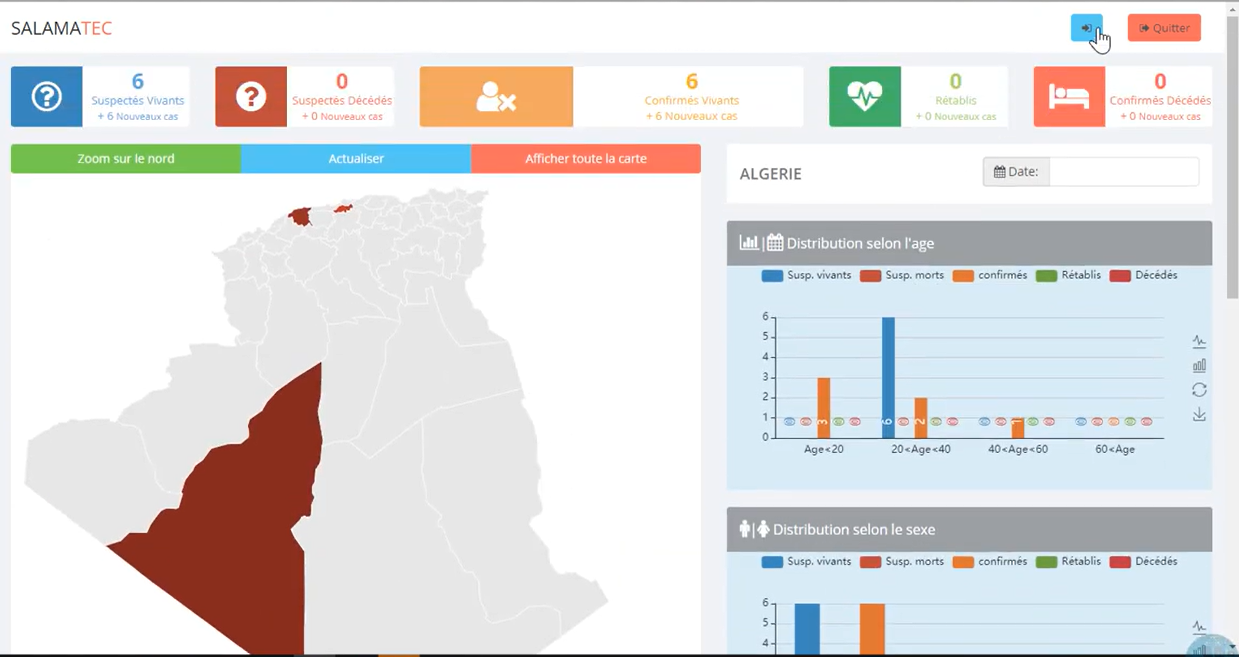Toggle Décédés series in age chart legend
Screen dimensions: 1239x657
pos(1144,275)
